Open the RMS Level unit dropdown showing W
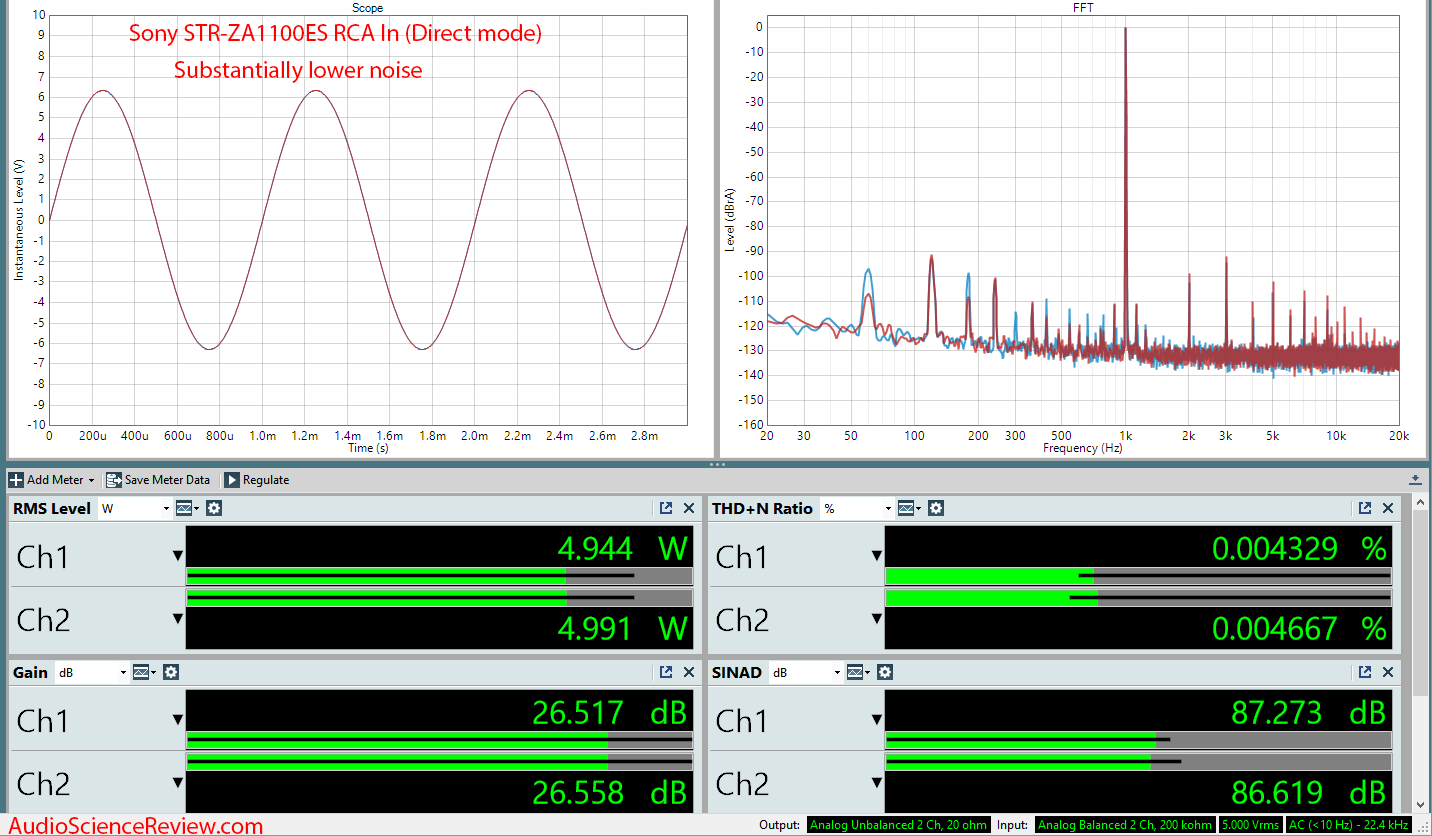Image resolution: width=1432 pixels, height=836 pixels. [136, 508]
